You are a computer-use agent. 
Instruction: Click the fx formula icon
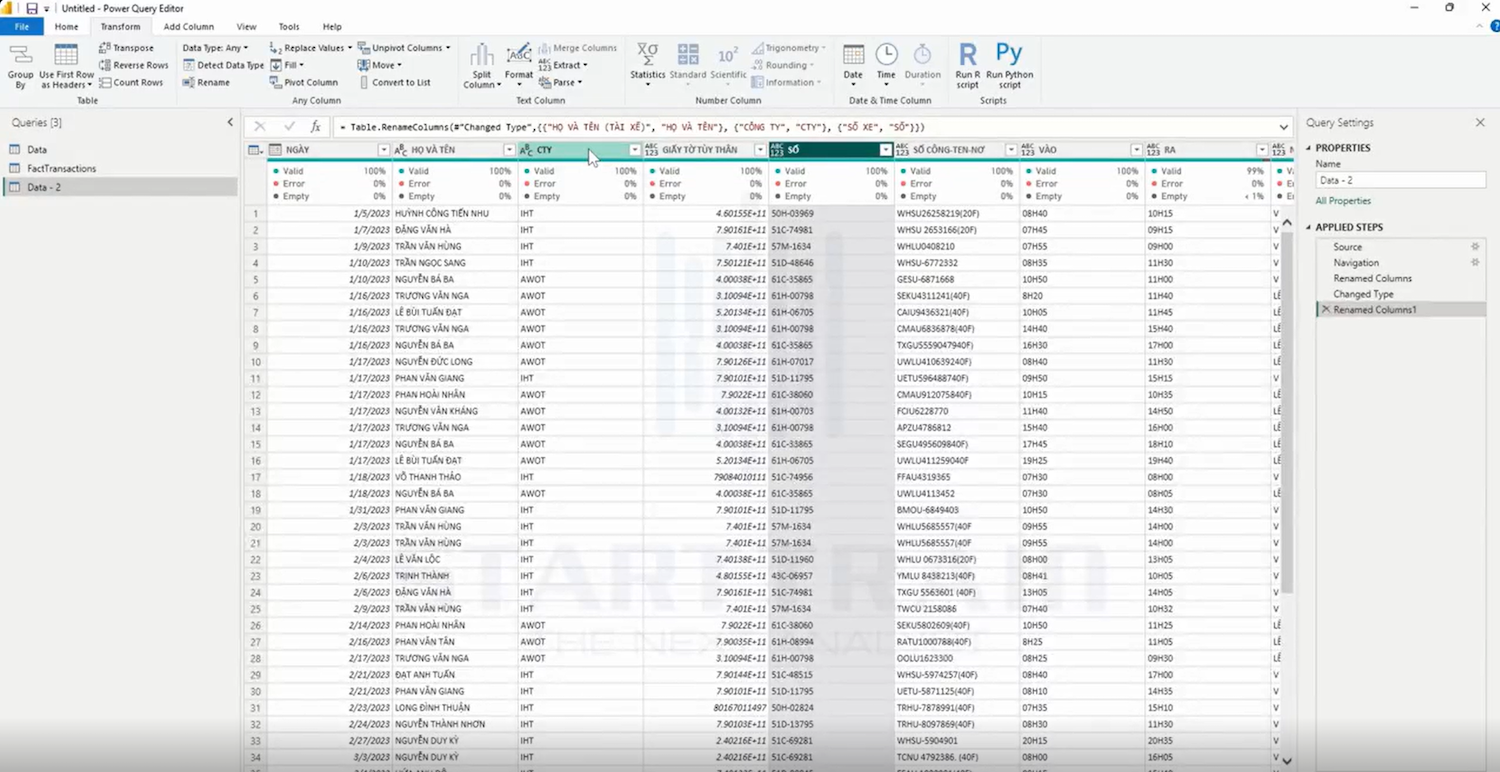click(x=316, y=127)
